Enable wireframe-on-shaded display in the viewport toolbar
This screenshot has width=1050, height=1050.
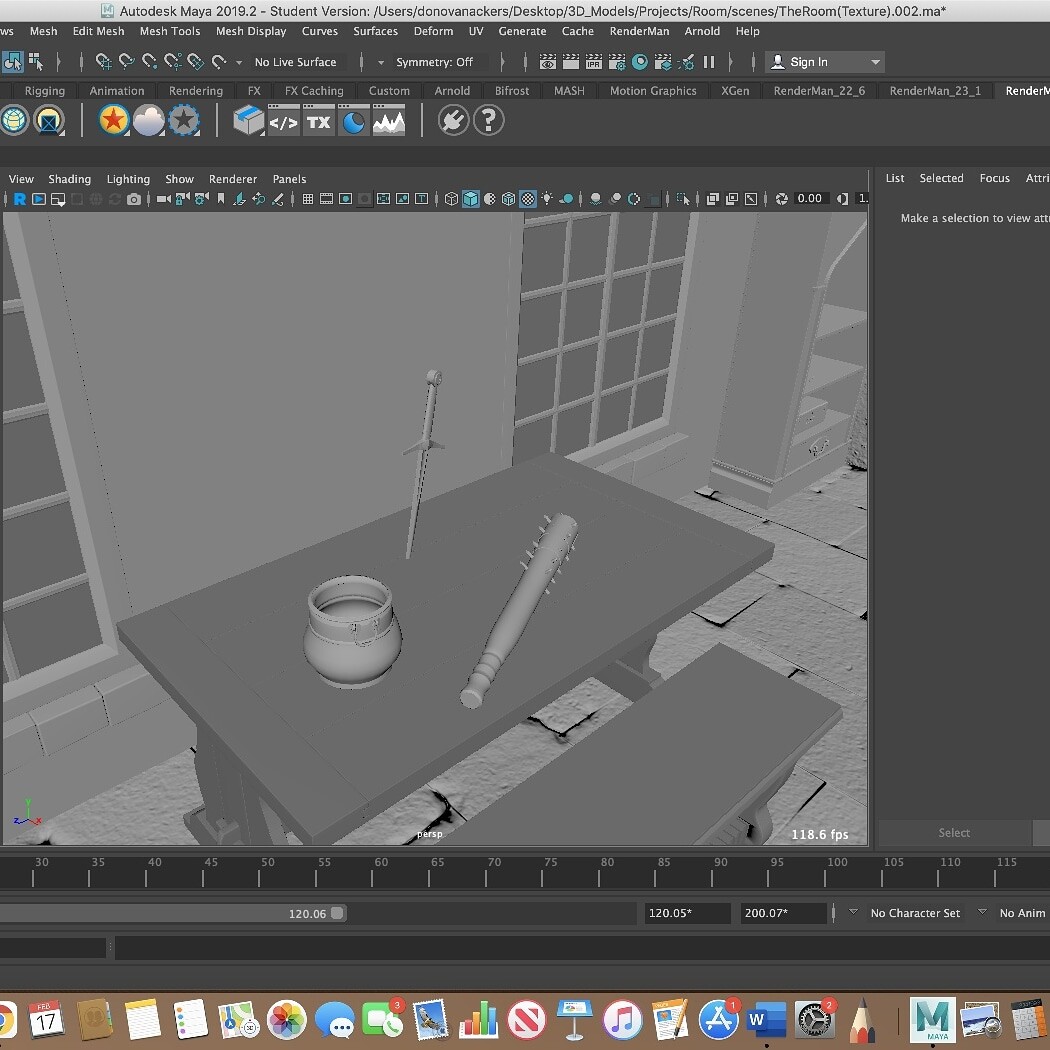pos(508,198)
